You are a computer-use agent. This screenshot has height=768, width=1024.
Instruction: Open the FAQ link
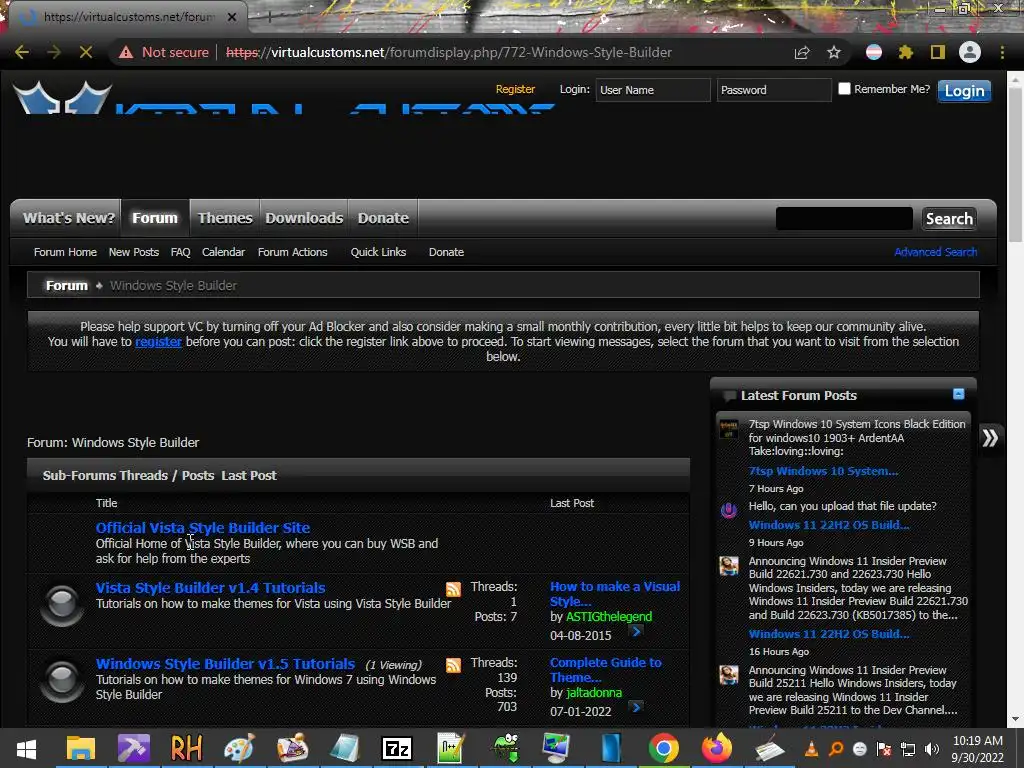click(180, 252)
